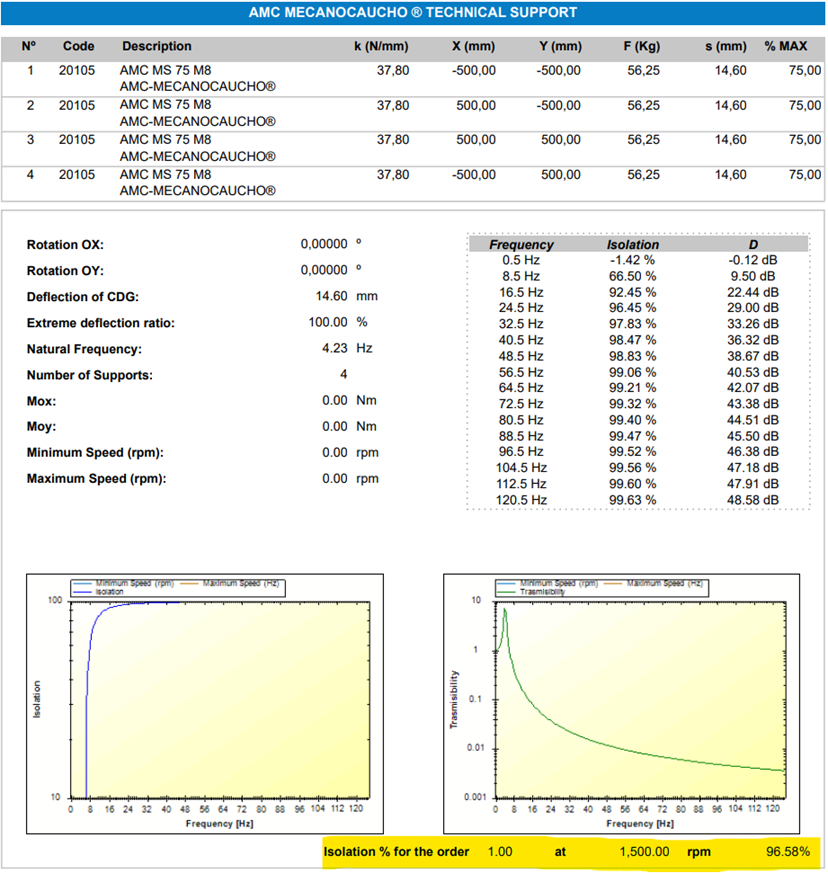Click the 16.5 Hz frequency entry
This screenshot has width=828, height=873.
click(x=521, y=292)
